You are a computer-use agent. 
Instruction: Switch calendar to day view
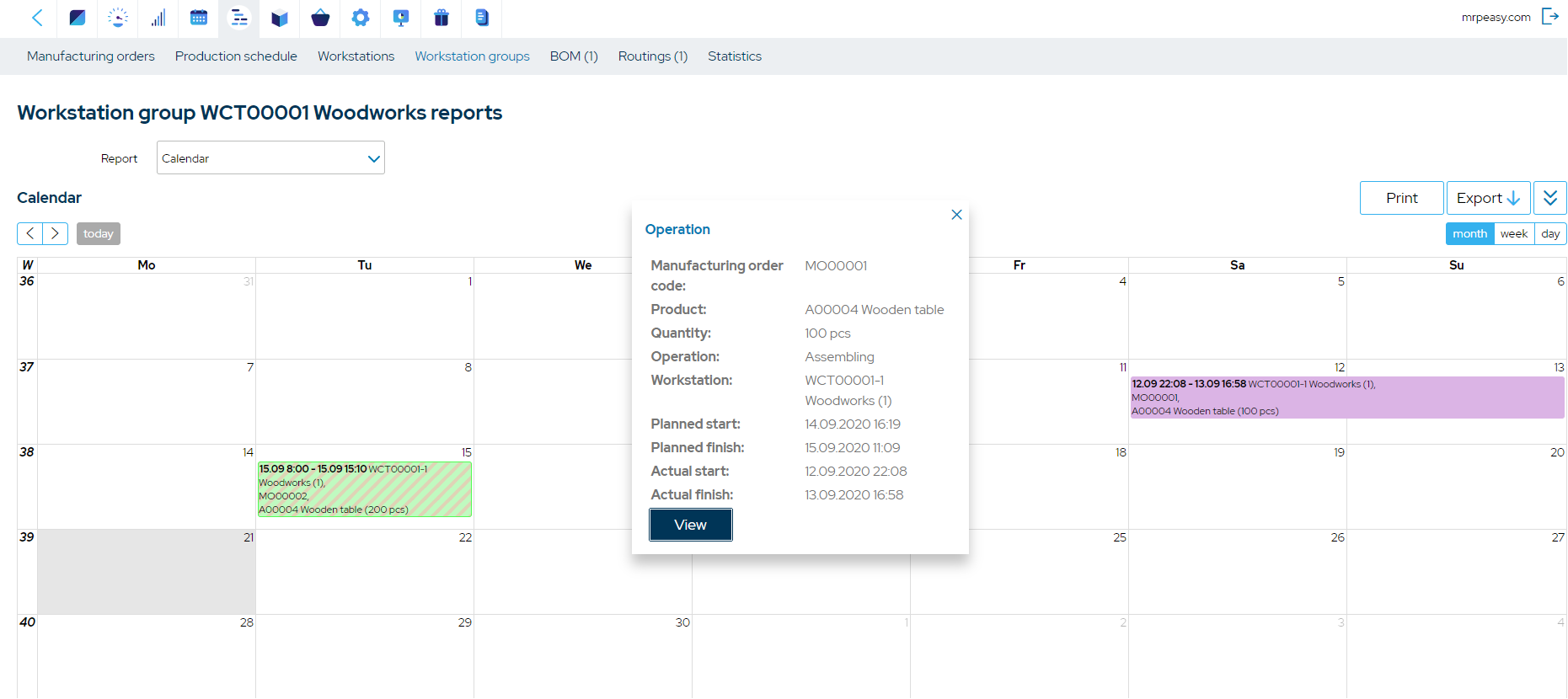(1550, 234)
